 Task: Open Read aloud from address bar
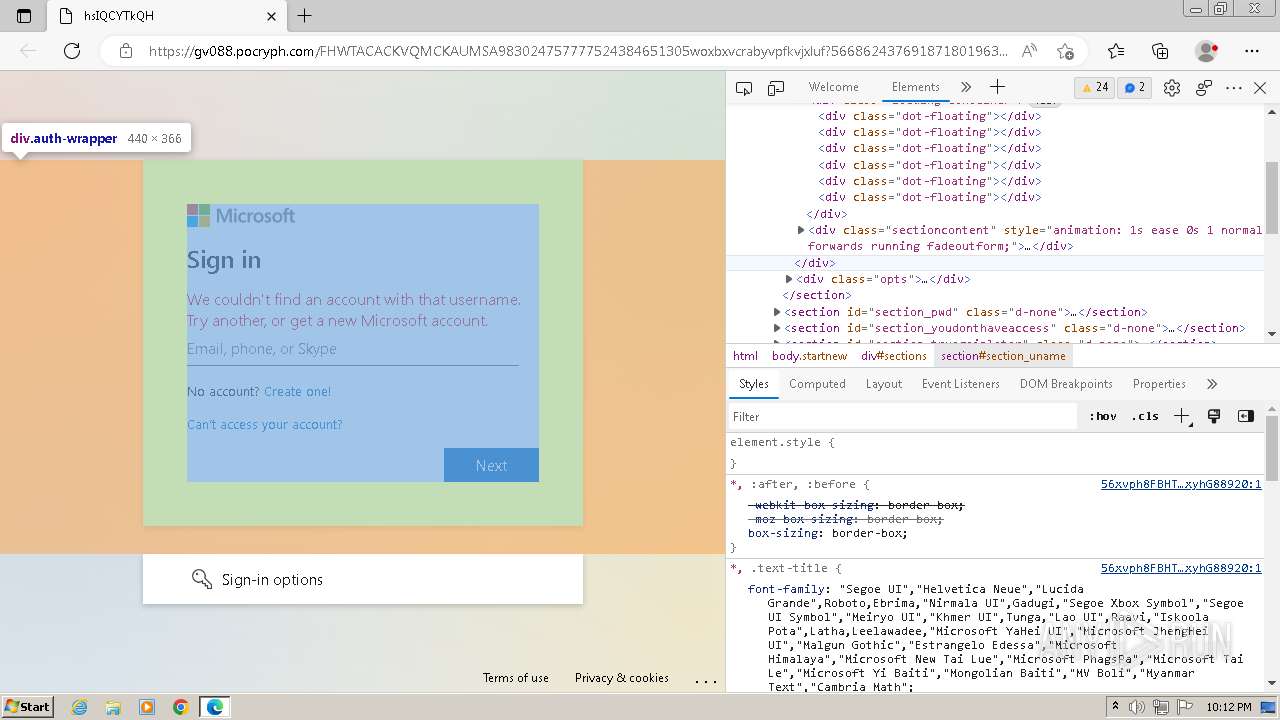(1029, 51)
